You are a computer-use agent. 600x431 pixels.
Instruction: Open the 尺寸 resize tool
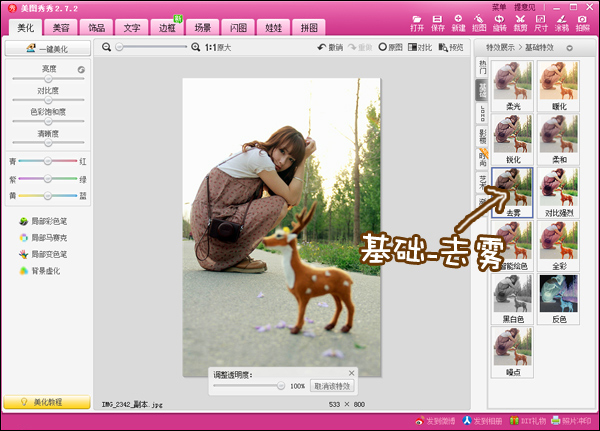point(541,23)
